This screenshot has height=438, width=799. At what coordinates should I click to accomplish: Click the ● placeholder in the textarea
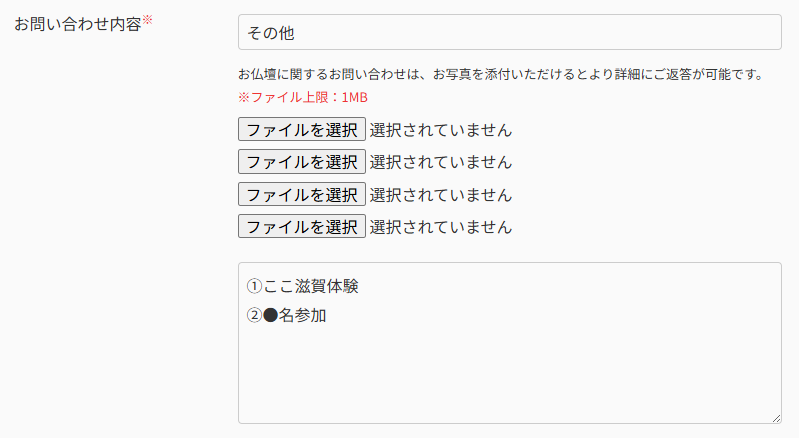270,317
